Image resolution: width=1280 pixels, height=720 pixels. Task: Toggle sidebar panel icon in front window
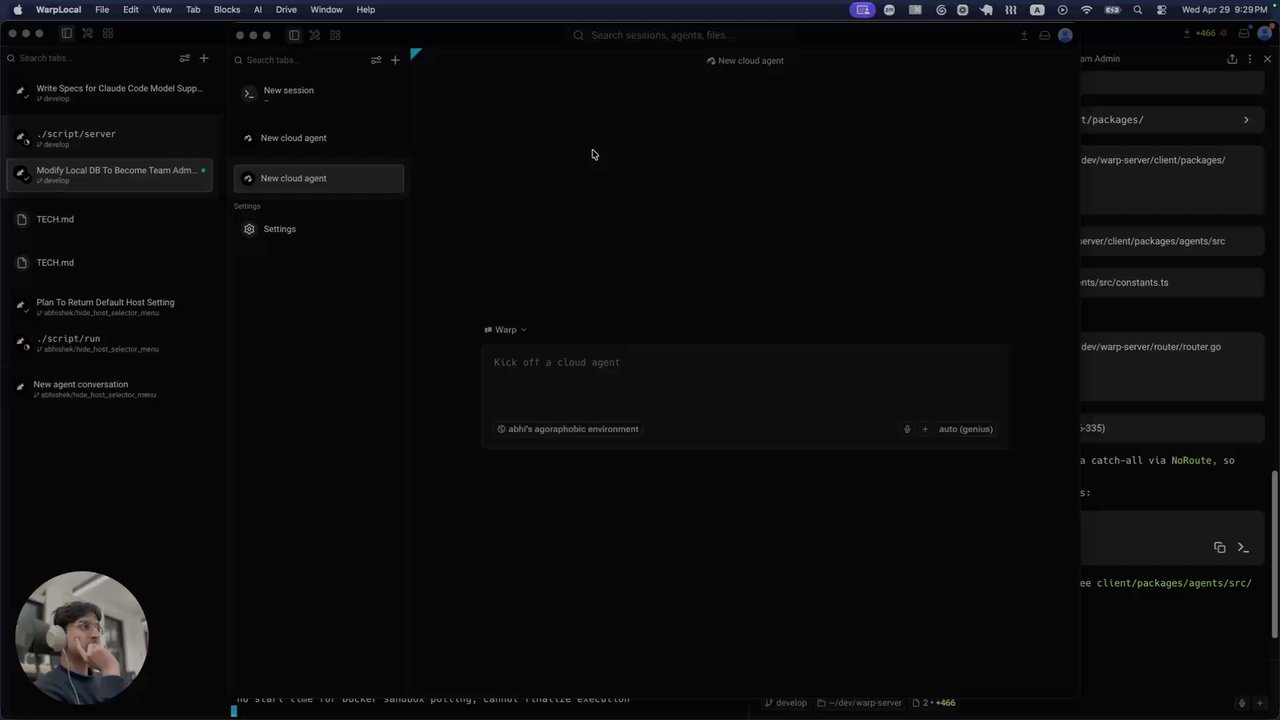coord(294,35)
